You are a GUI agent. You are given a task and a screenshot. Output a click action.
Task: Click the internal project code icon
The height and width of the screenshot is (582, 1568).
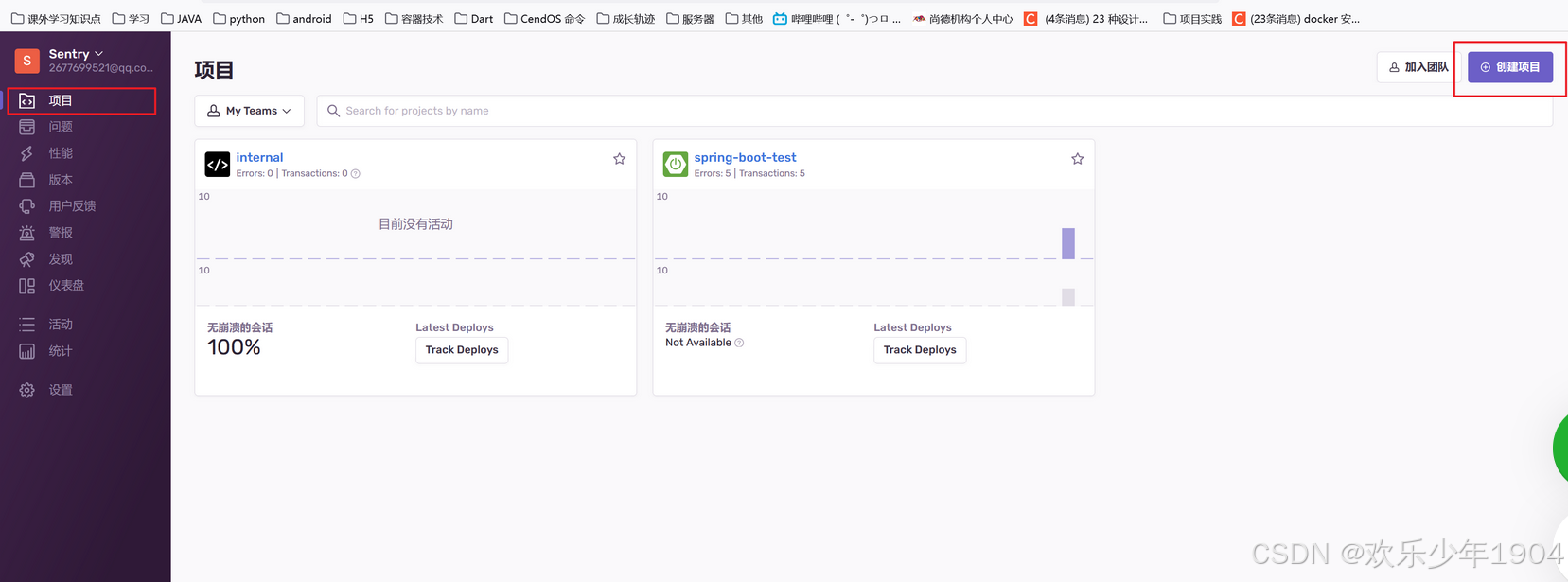coord(218,165)
